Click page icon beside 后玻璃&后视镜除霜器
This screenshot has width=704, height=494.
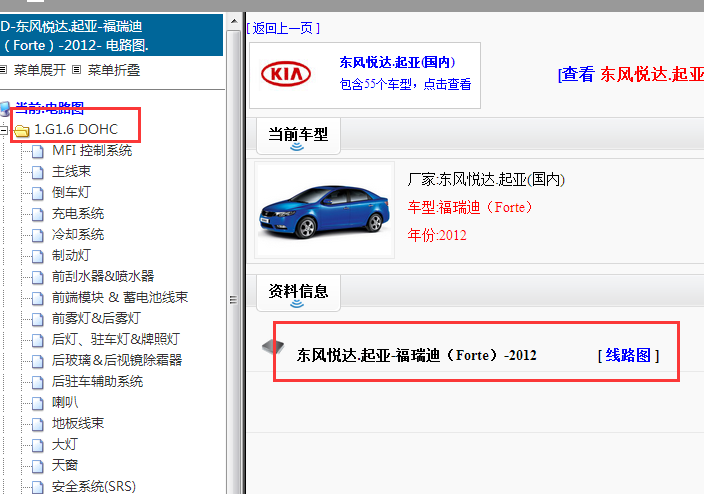click(x=38, y=362)
